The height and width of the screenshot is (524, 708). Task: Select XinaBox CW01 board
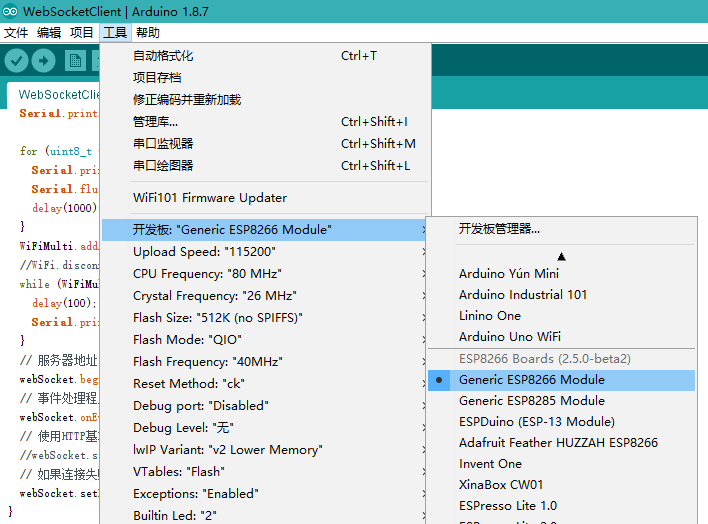[561, 485]
